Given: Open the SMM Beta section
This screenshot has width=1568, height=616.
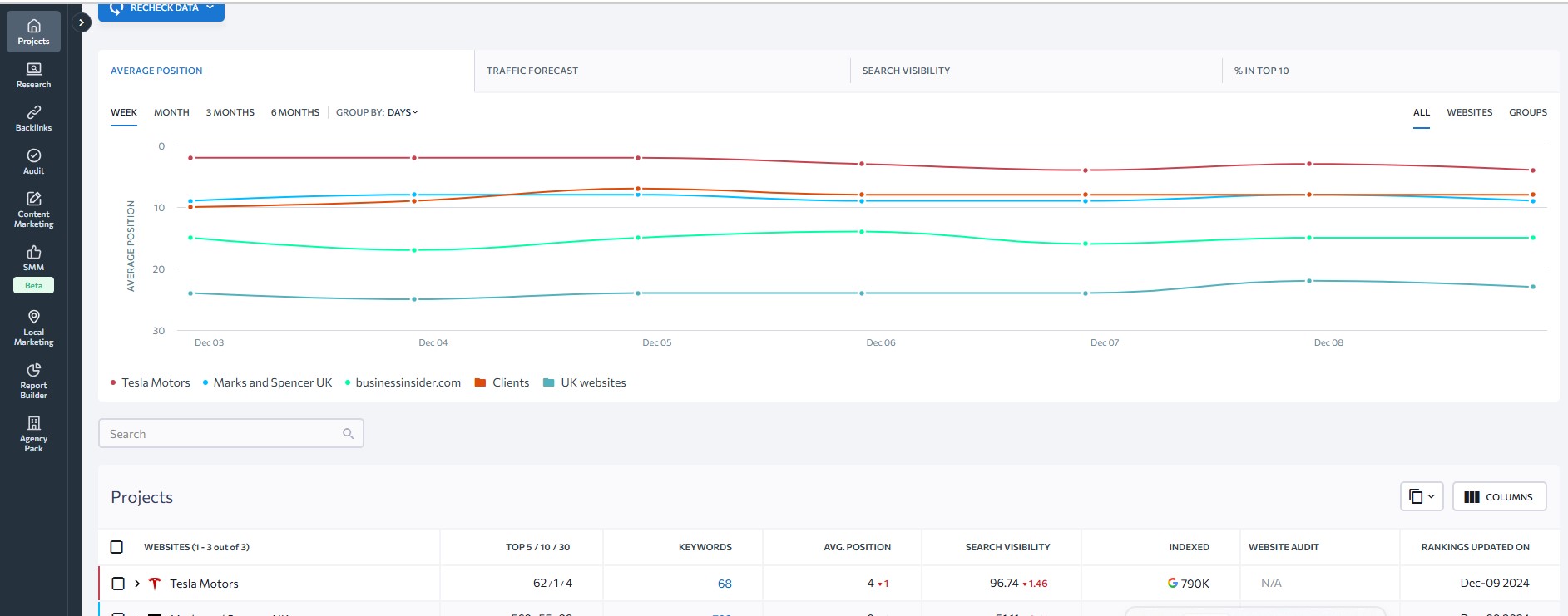Looking at the screenshot, I should 33,268.
